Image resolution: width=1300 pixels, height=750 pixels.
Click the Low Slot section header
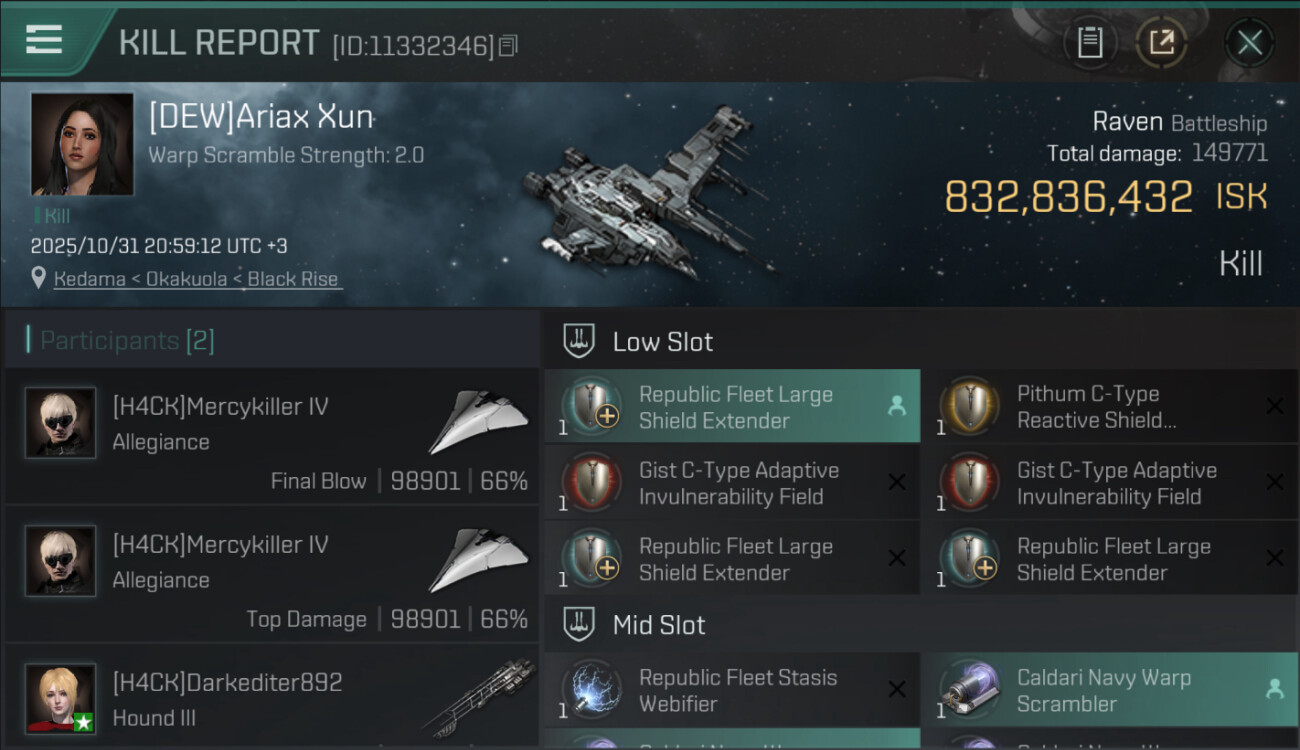(x=663, y=342)
